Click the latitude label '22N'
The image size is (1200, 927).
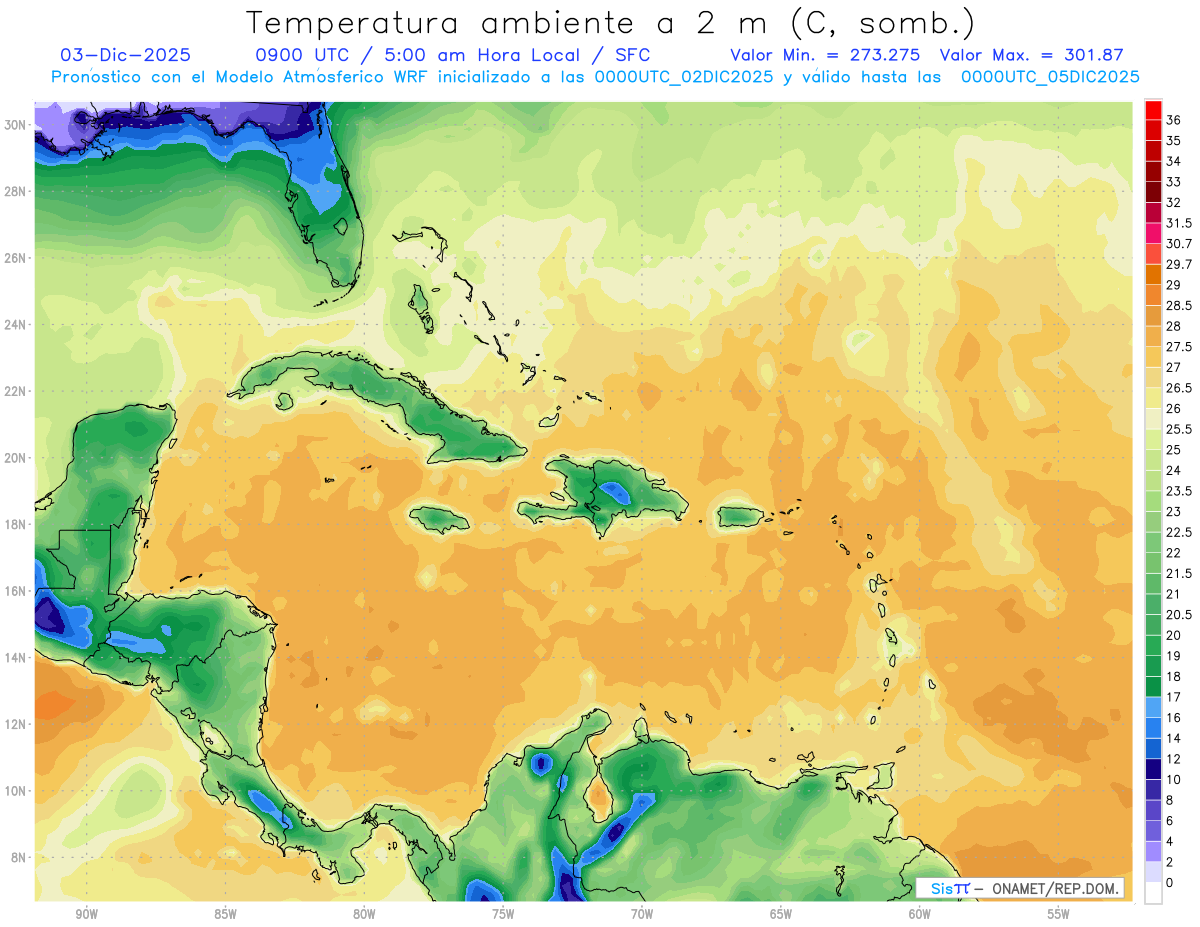click(x=14, y=391)
